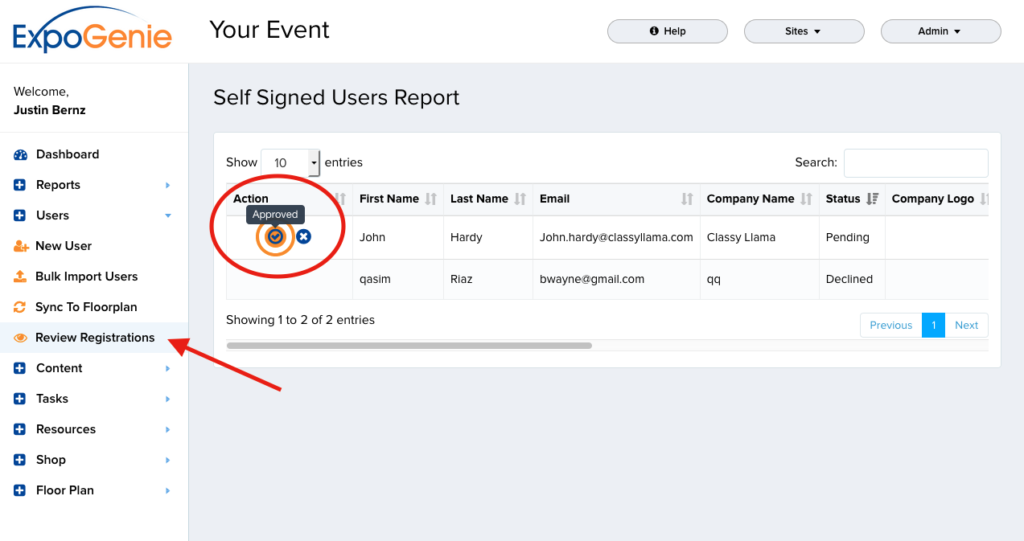Sort by Last Name column arrows

click(520, 199)
